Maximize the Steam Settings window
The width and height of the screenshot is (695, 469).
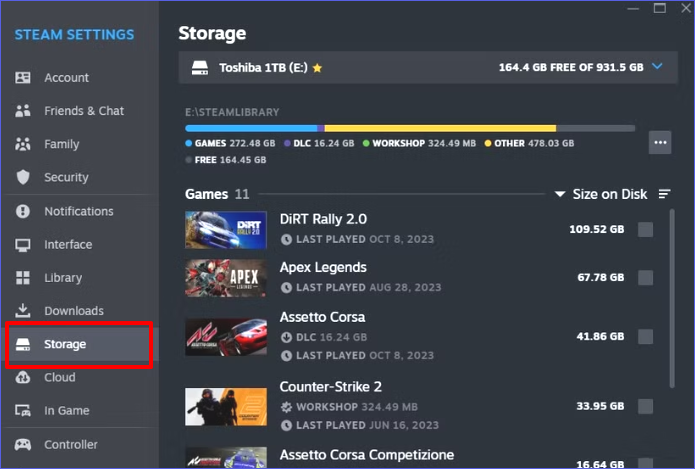(660, 8)
